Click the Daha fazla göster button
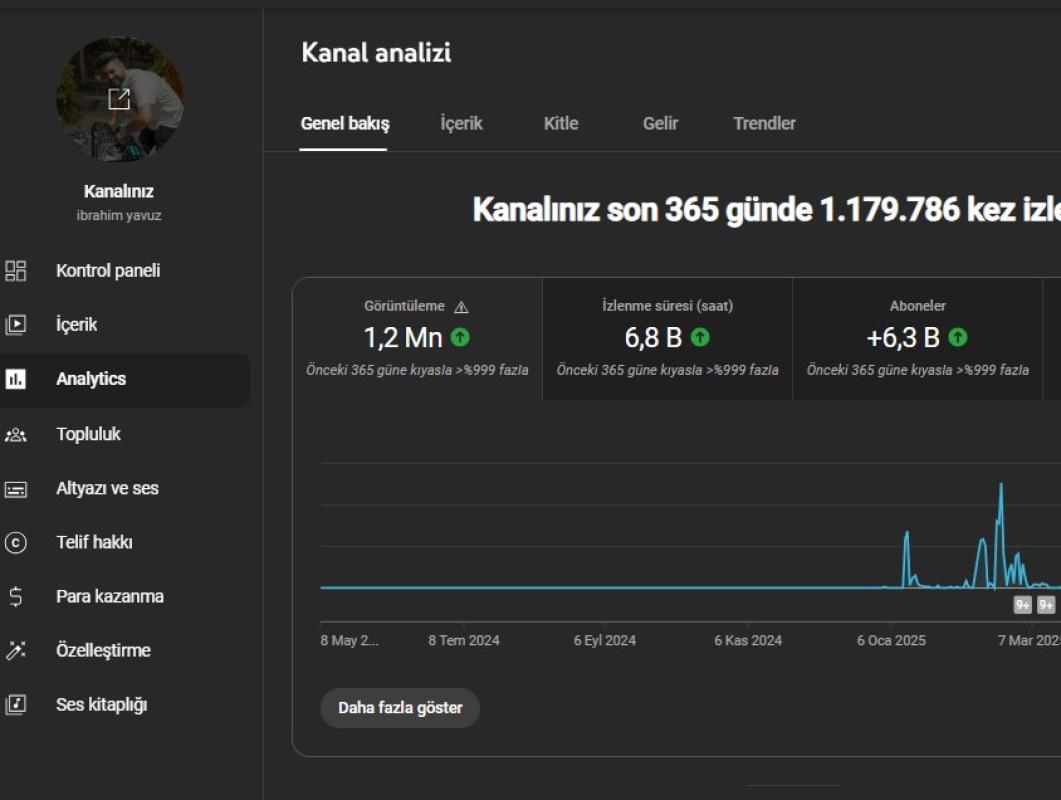This screenshot has height=800, width=1061. click(x=400, y=708)
